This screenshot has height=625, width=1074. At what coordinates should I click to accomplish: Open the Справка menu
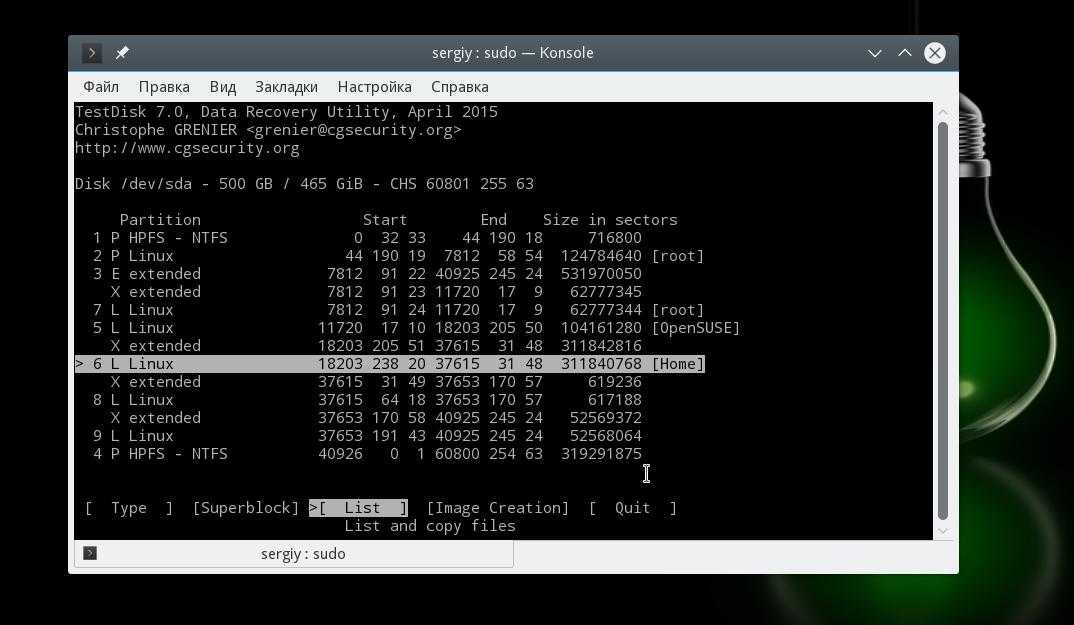(460, 87)
